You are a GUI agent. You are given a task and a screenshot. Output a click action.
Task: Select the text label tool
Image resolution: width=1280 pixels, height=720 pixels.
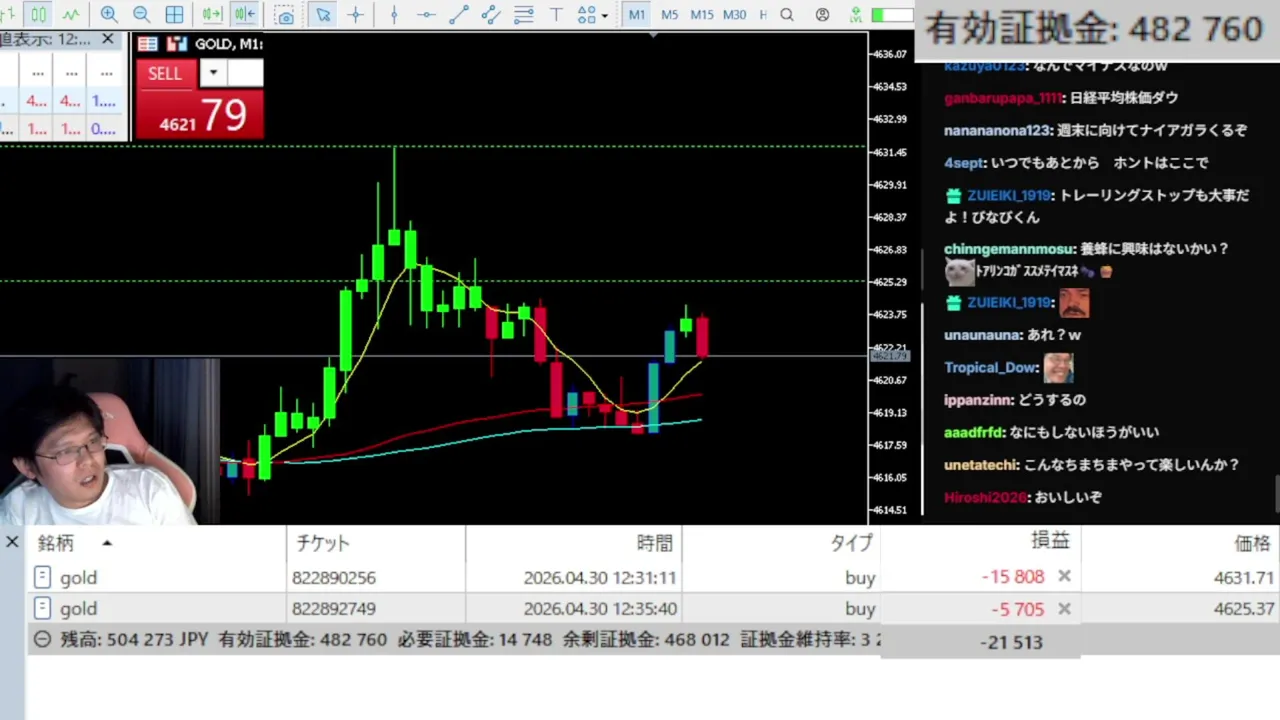556,14
